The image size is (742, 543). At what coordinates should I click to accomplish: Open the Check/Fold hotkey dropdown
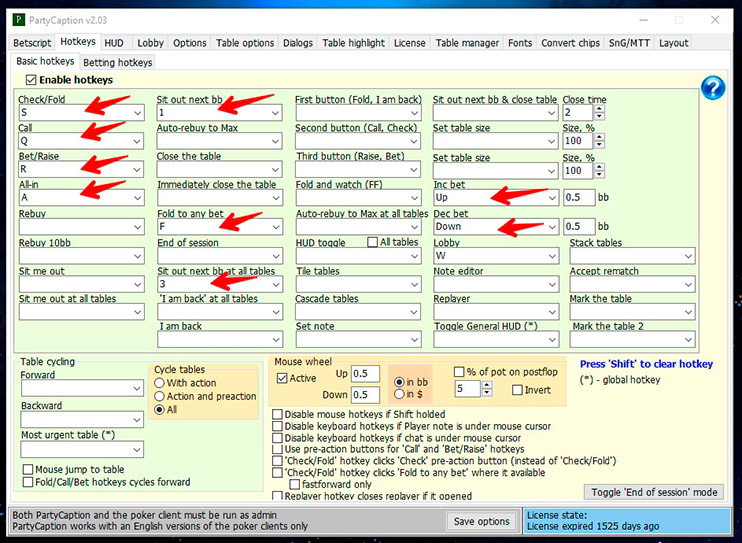pyautogui.click(x=137, y=114)
